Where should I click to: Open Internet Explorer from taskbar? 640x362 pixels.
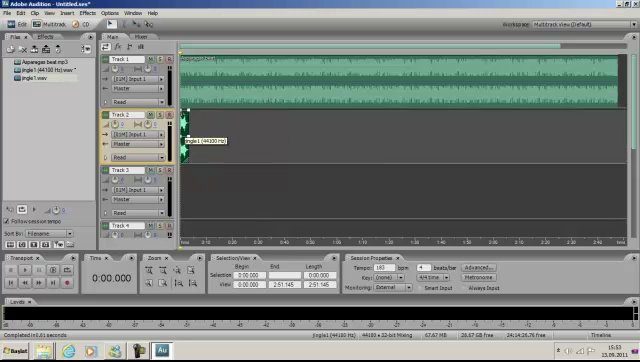(69, 351)
